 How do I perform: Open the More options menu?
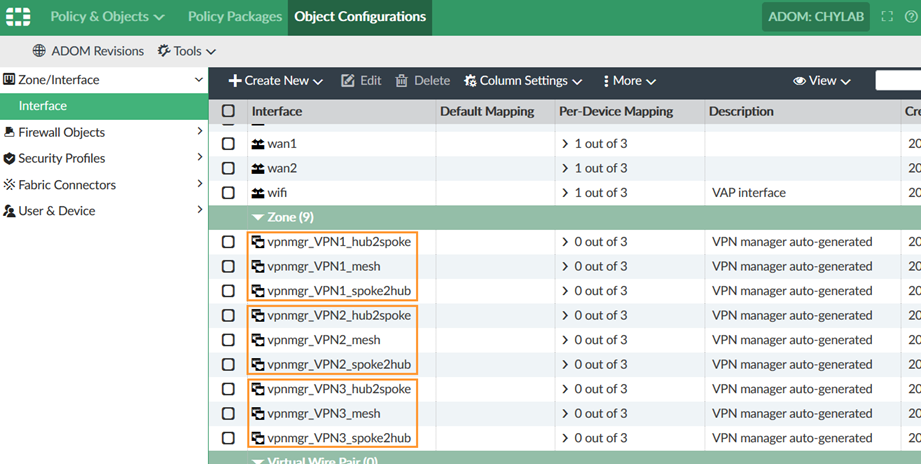pos(629,80)
